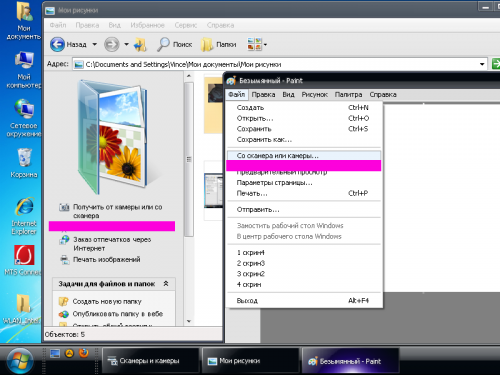Image resolution: width=500 pixels, height=375 pixels.
Task: Open Справка menu in Paint
Action: pos(383,95)
